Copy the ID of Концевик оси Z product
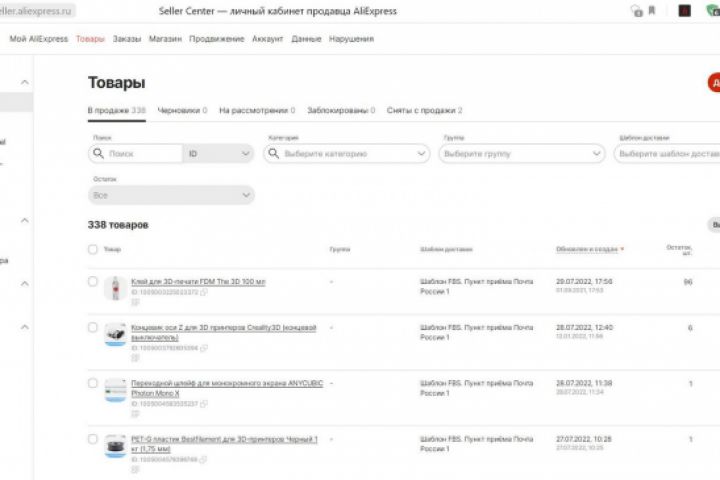This screenshot has height=480, width=720. tap(204, 348)
